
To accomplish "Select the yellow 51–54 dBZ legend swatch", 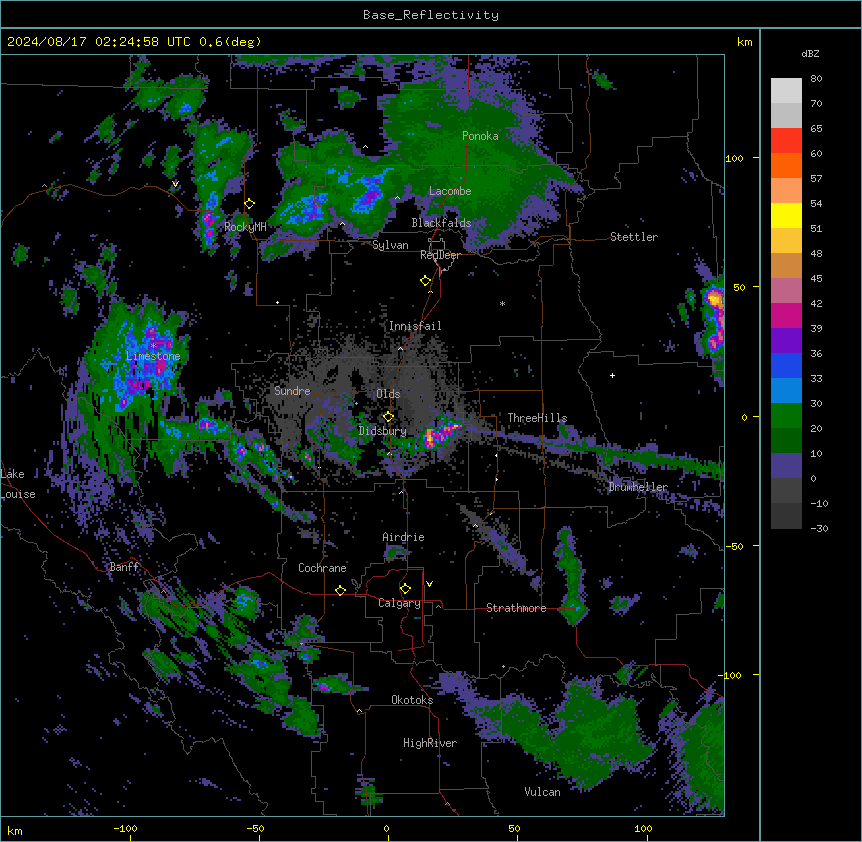I will (x=786, y=215).
